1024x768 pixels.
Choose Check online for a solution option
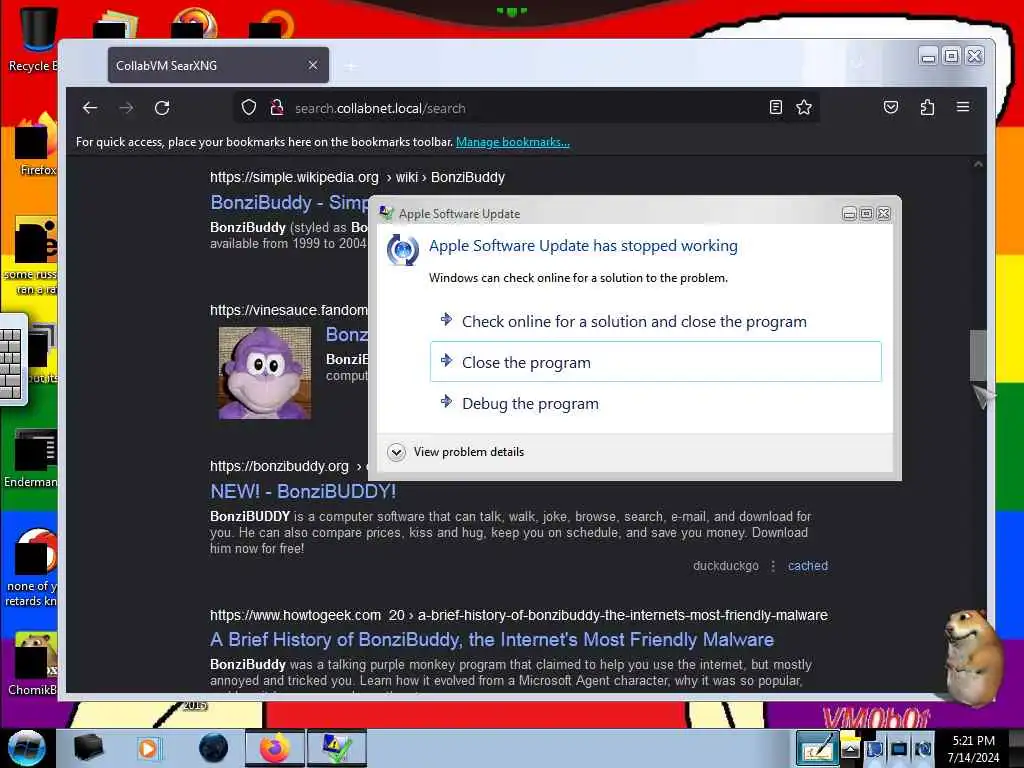(656, 321)
